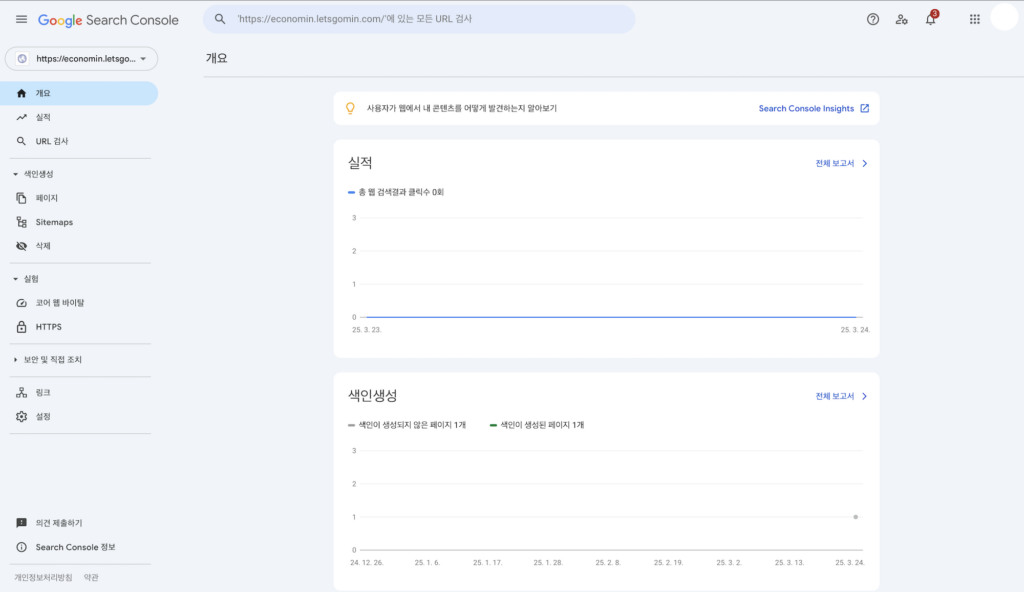Expand the 보안 및 직접 조치 section
Image resolution: width=1024 pixels, height=592 pixels.
click(x=16, y=360)
